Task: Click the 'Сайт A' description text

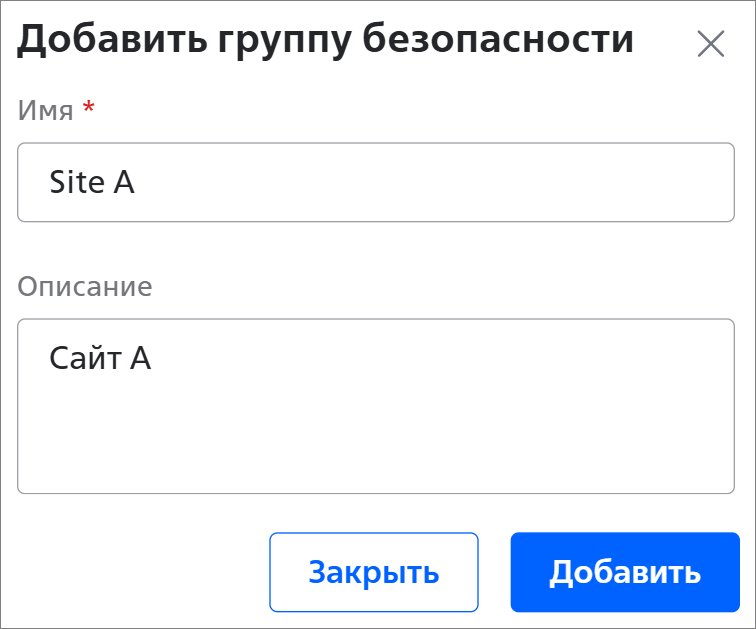Action: click(x=100, y=358)
